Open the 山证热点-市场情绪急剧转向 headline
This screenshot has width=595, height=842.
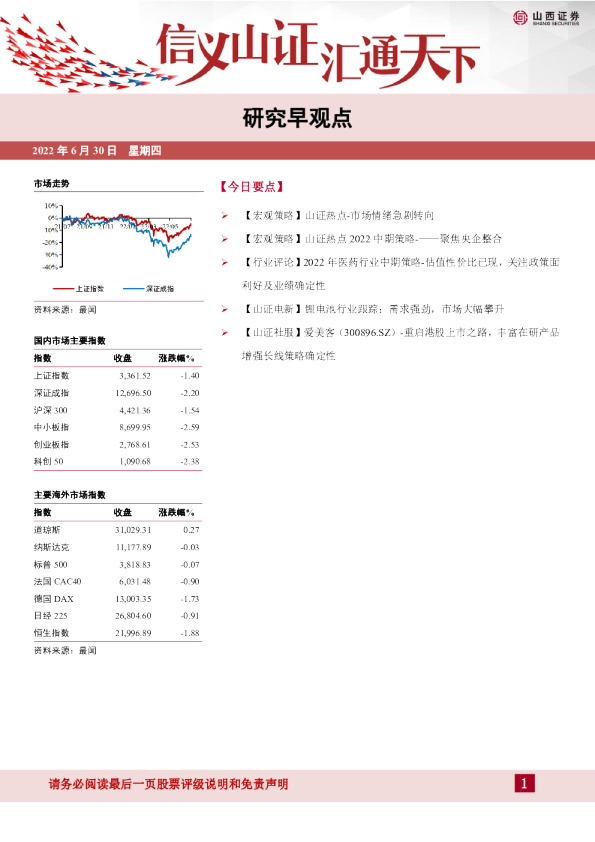coord(338,215)
